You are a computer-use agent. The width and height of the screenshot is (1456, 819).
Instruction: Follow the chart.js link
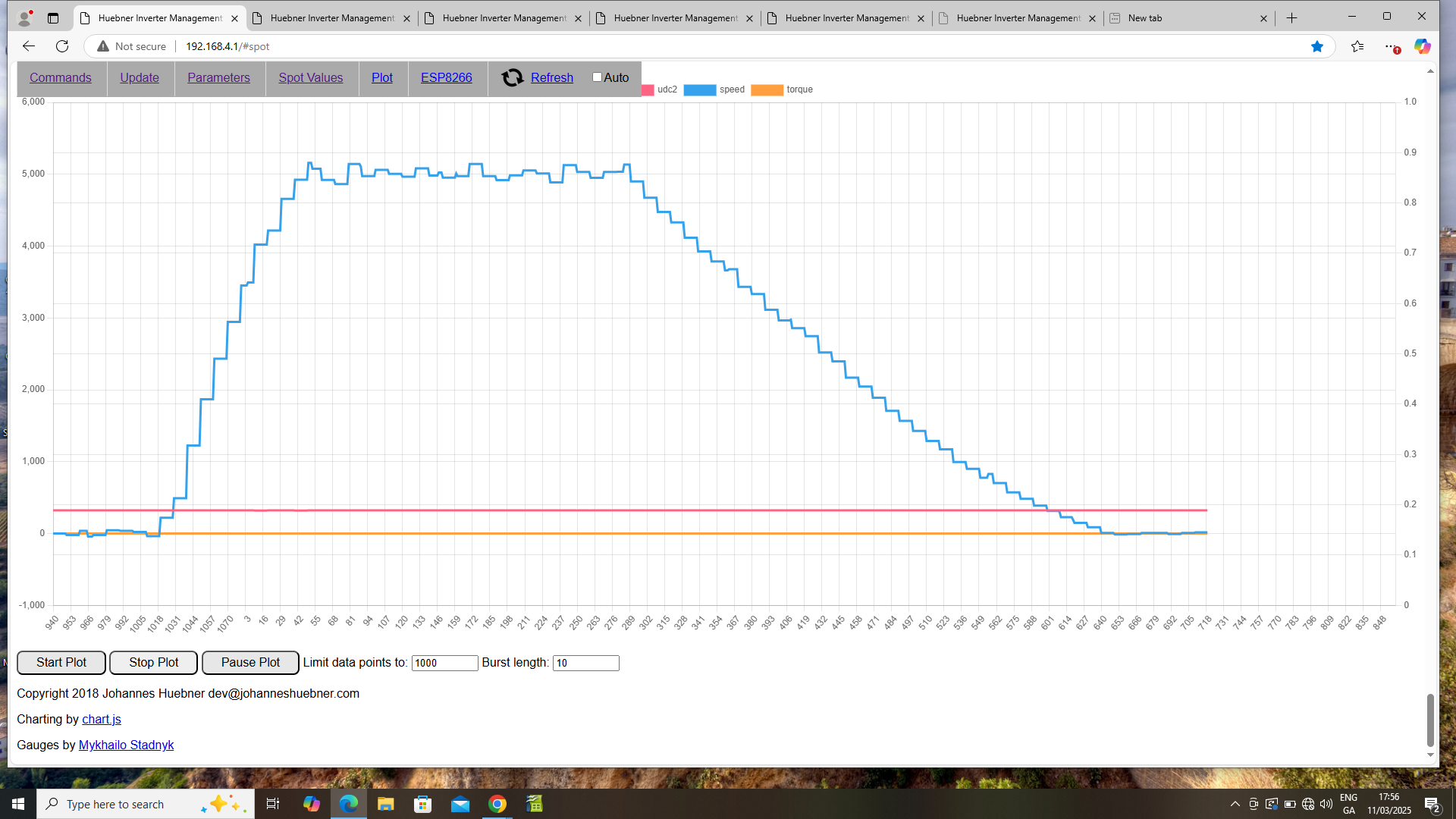pos(101,719)
